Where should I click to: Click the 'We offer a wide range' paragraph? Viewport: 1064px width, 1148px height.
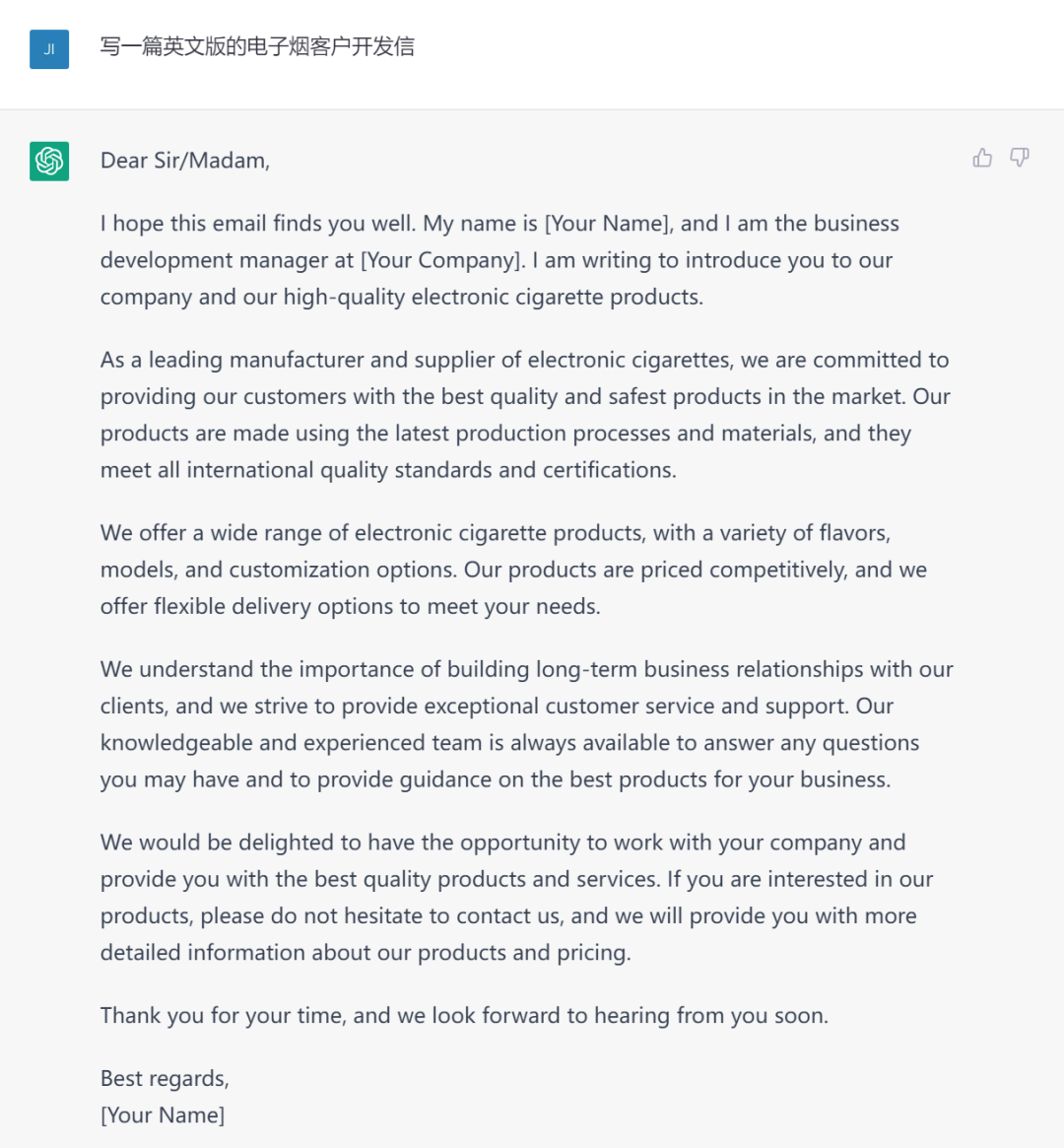(512, 570)
